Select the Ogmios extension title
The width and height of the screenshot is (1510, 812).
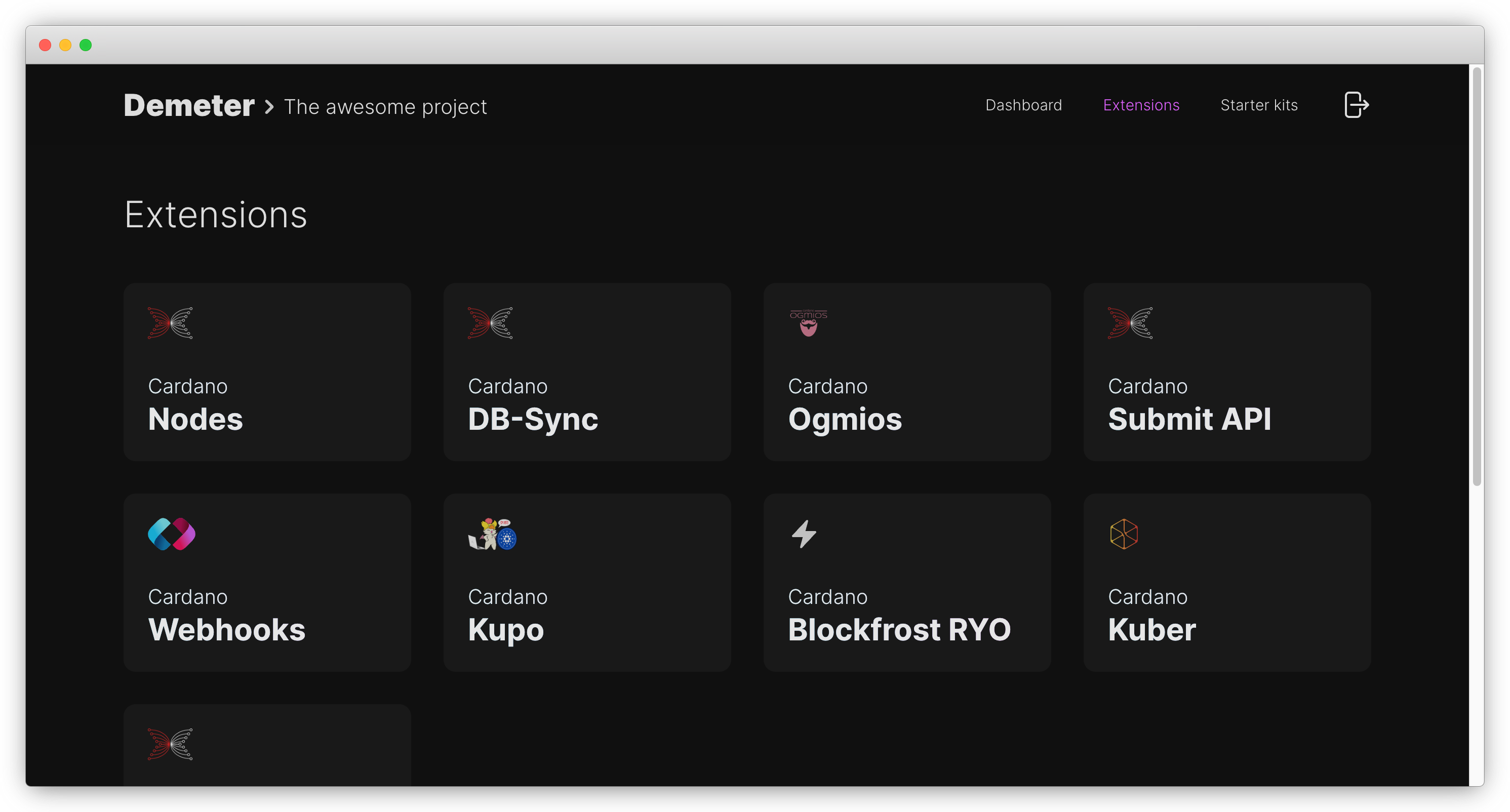845,420
